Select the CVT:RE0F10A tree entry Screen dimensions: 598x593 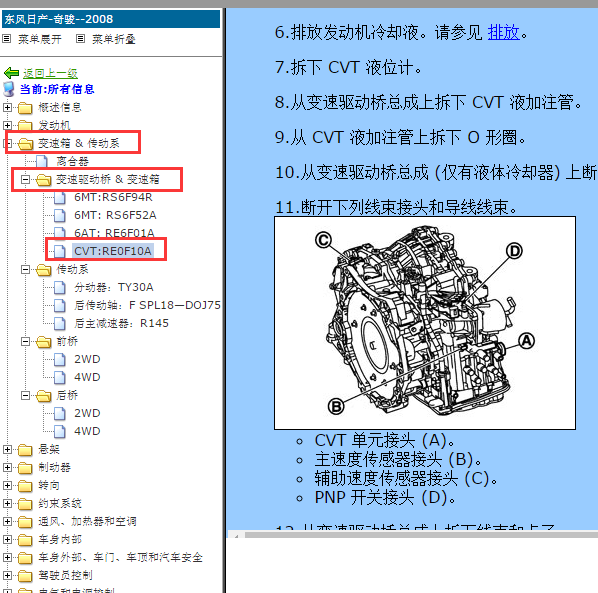113,251
